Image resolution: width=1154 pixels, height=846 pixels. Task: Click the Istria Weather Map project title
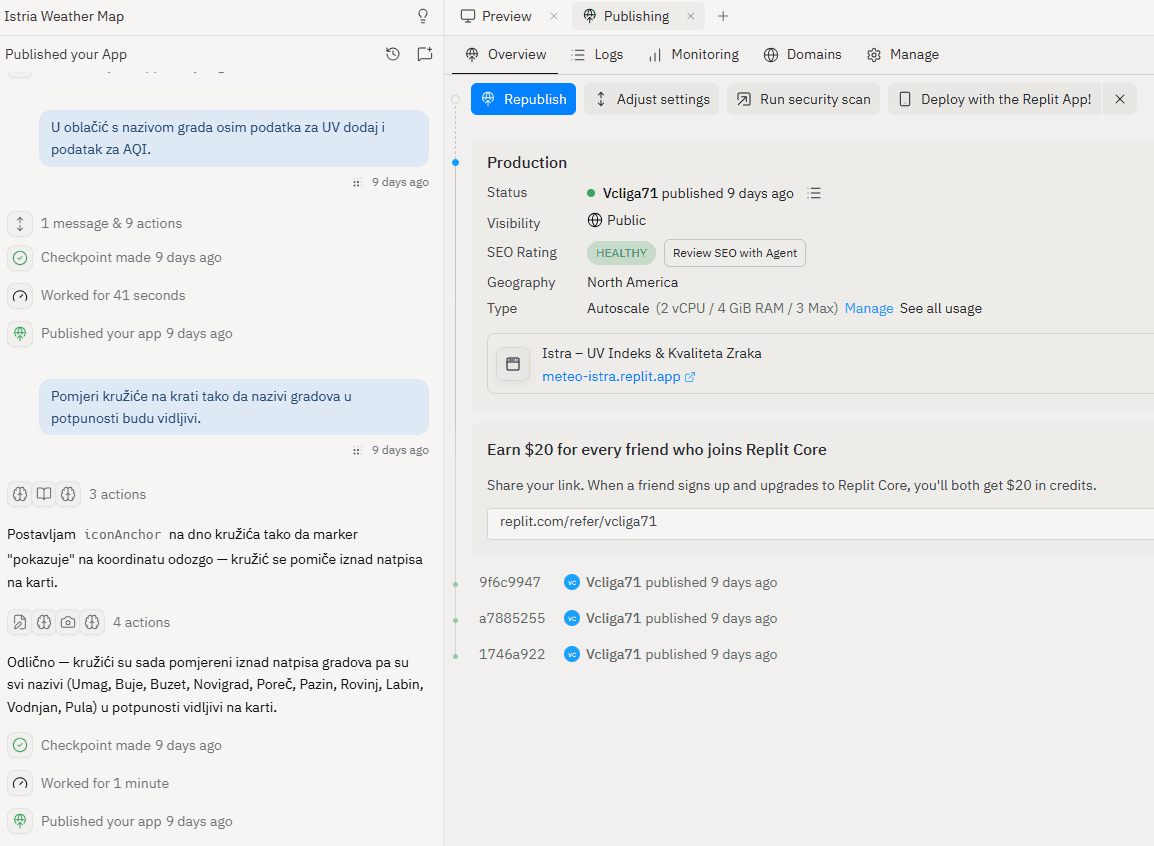(64, 16)
